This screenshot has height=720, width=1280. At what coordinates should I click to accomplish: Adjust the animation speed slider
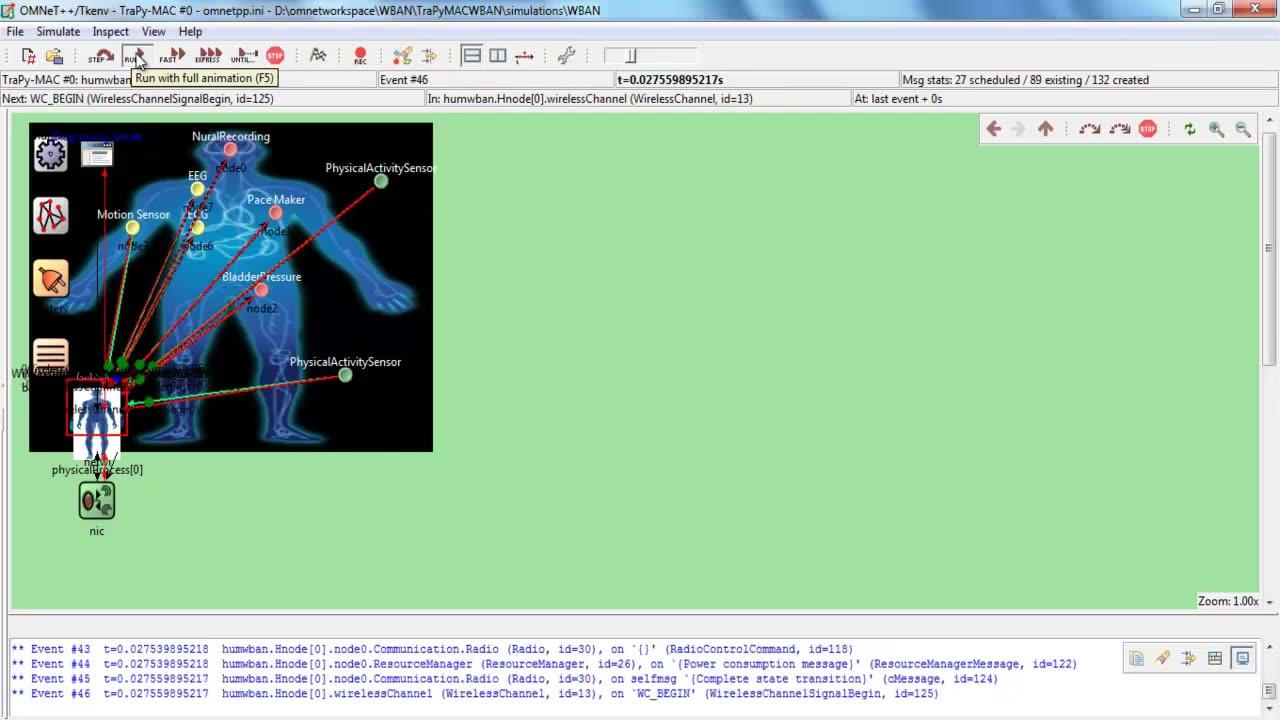click(631, 56)
